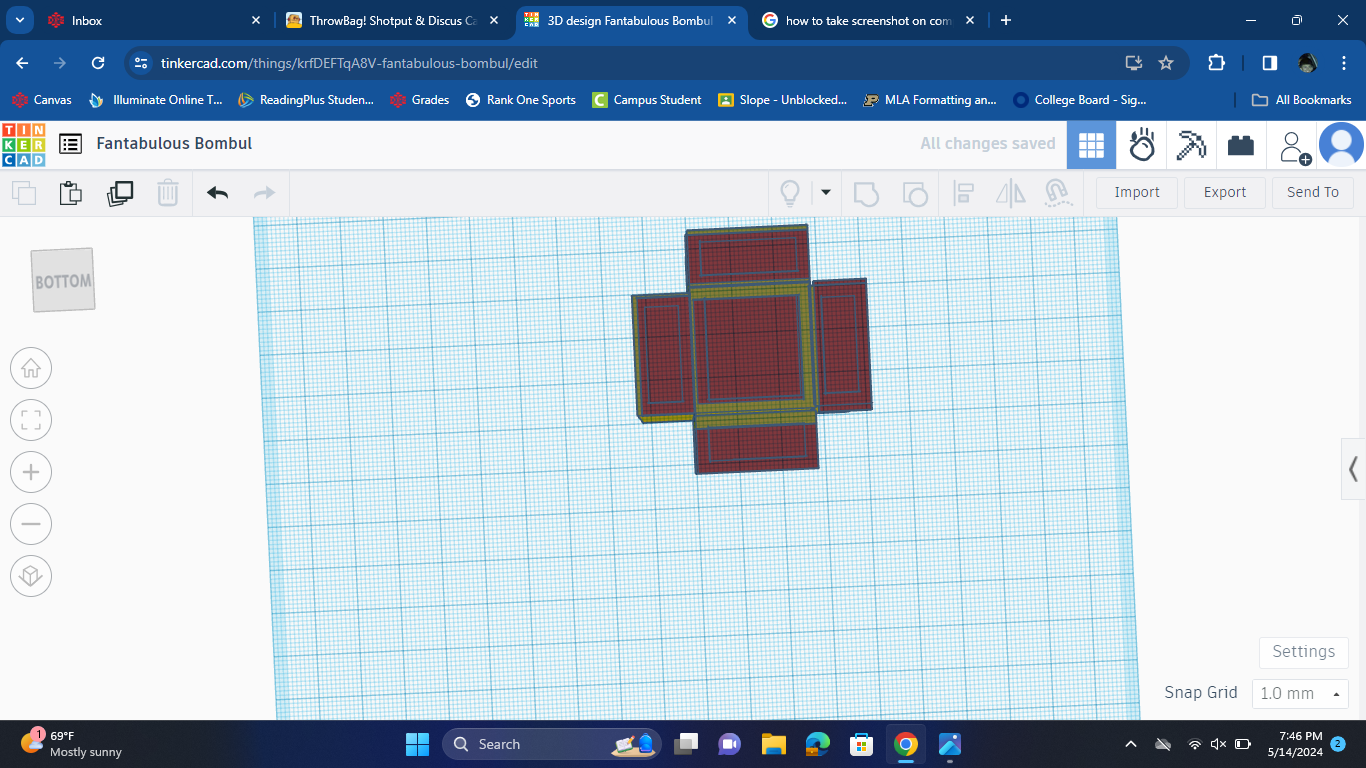Click the Fit all in view icon

click(x=31, y=420)
